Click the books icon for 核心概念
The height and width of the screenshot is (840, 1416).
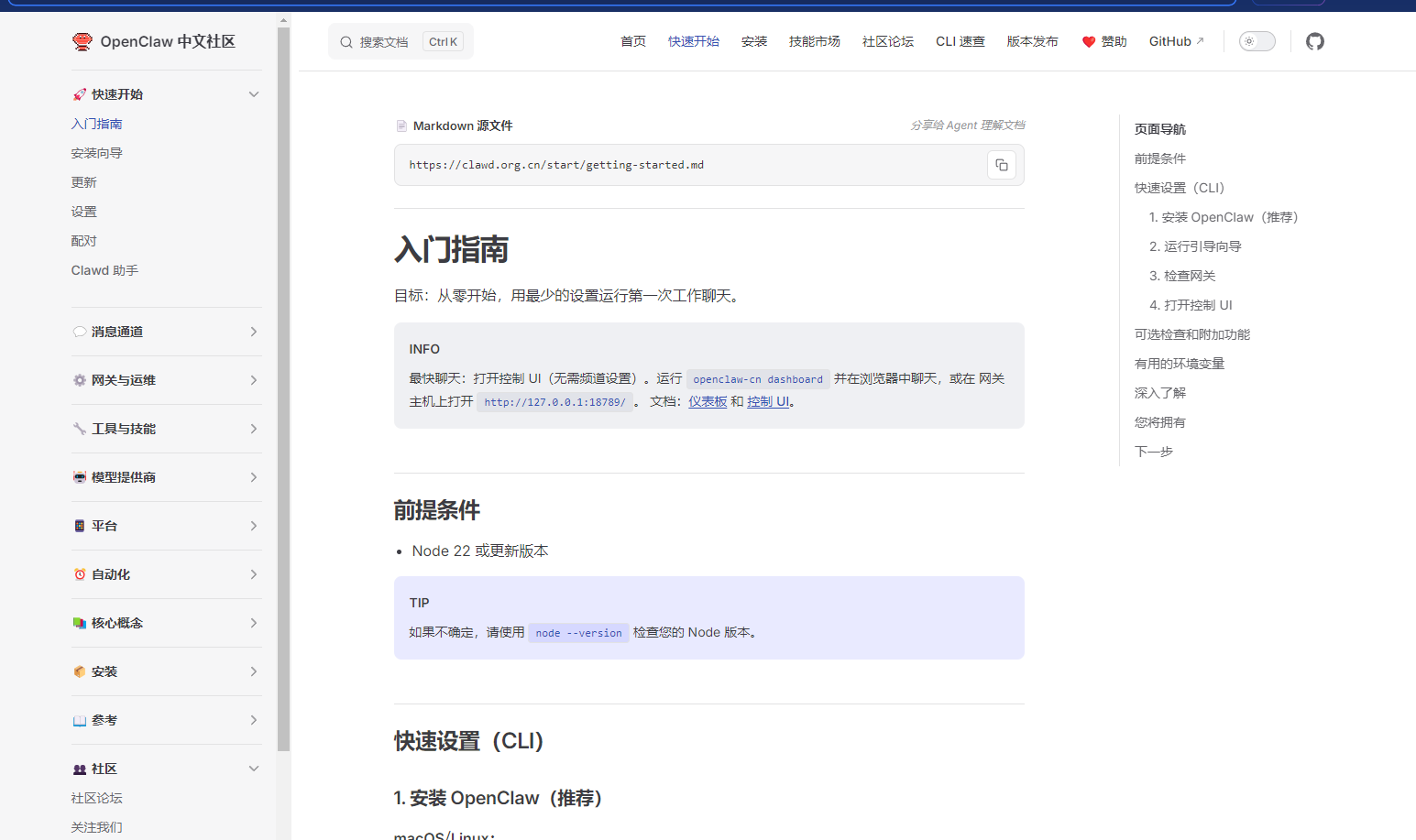click(80, 623)
